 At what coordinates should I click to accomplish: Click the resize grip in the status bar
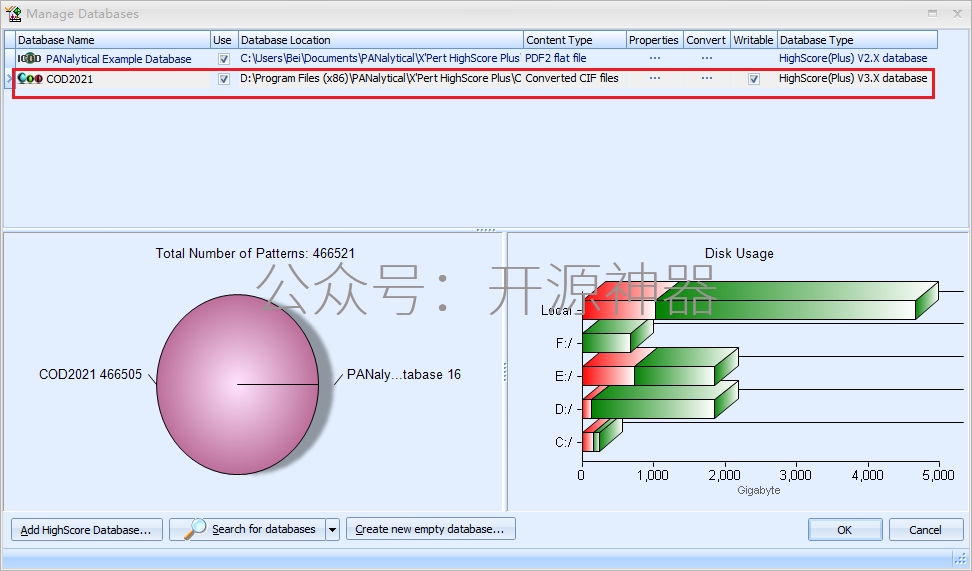point(960,559)
